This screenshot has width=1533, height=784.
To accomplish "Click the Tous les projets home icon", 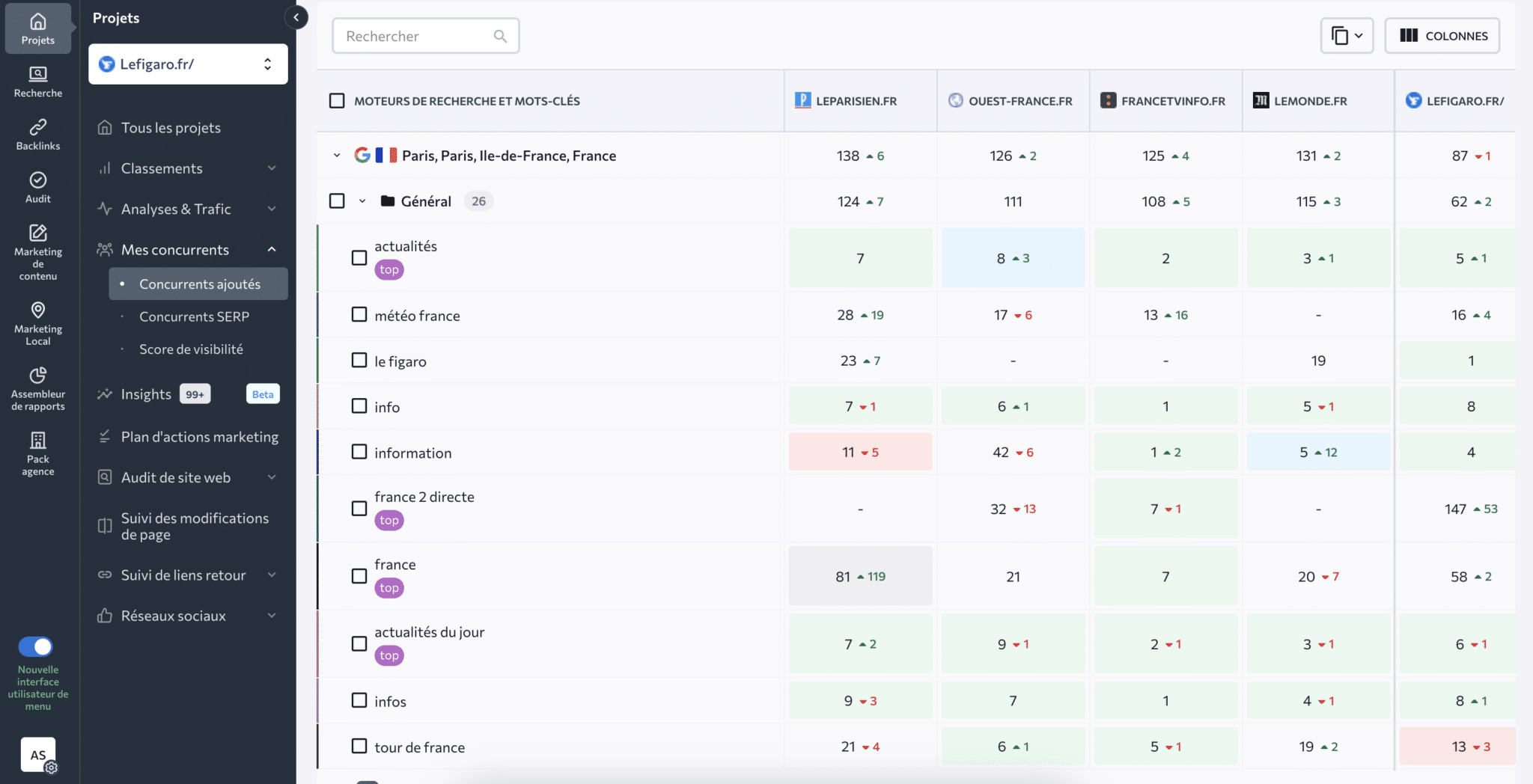I will 105,127.
